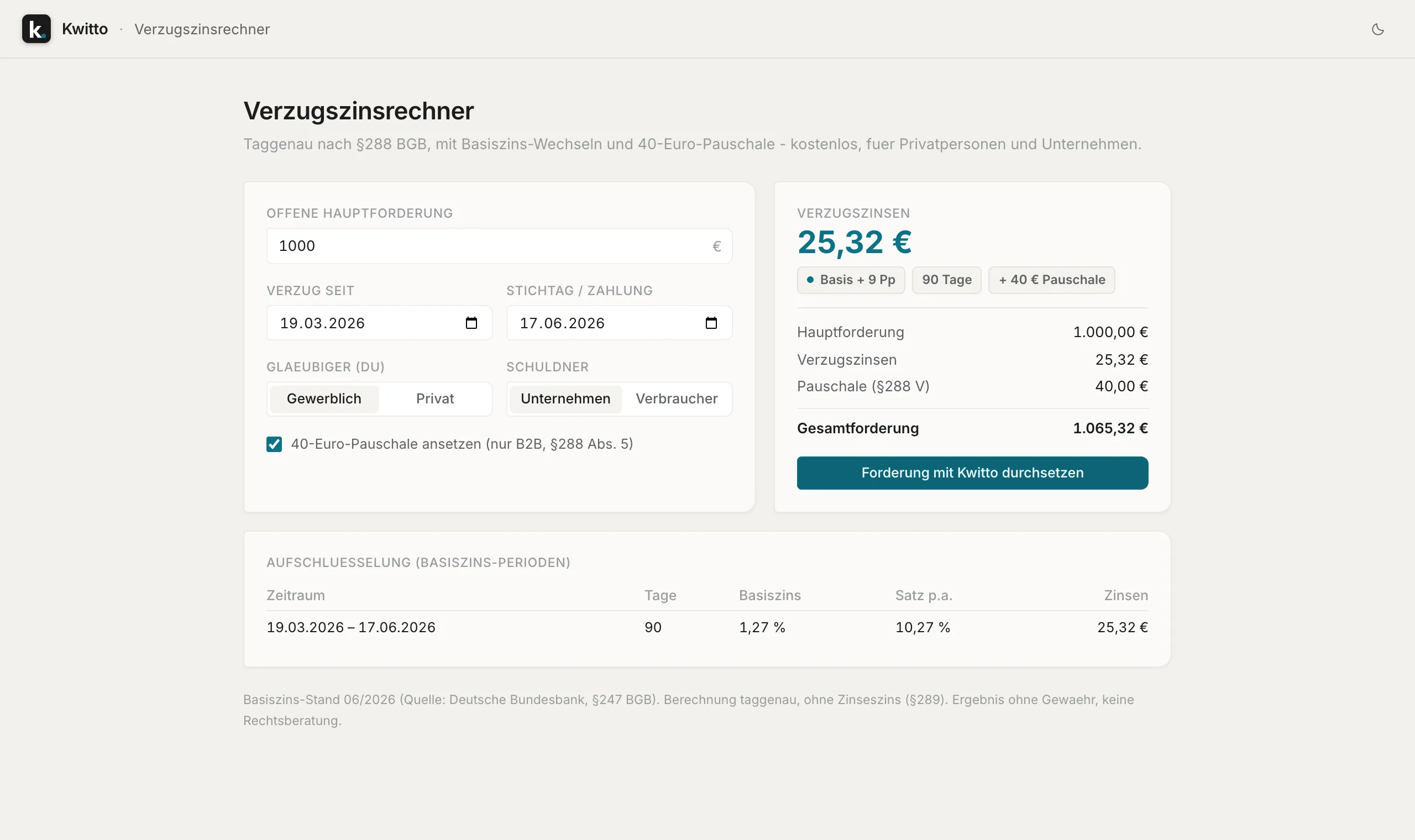Open calendar picker for Verzug seit date
This screenshot has width=1415, height=840.
click(x=471, y=323)
